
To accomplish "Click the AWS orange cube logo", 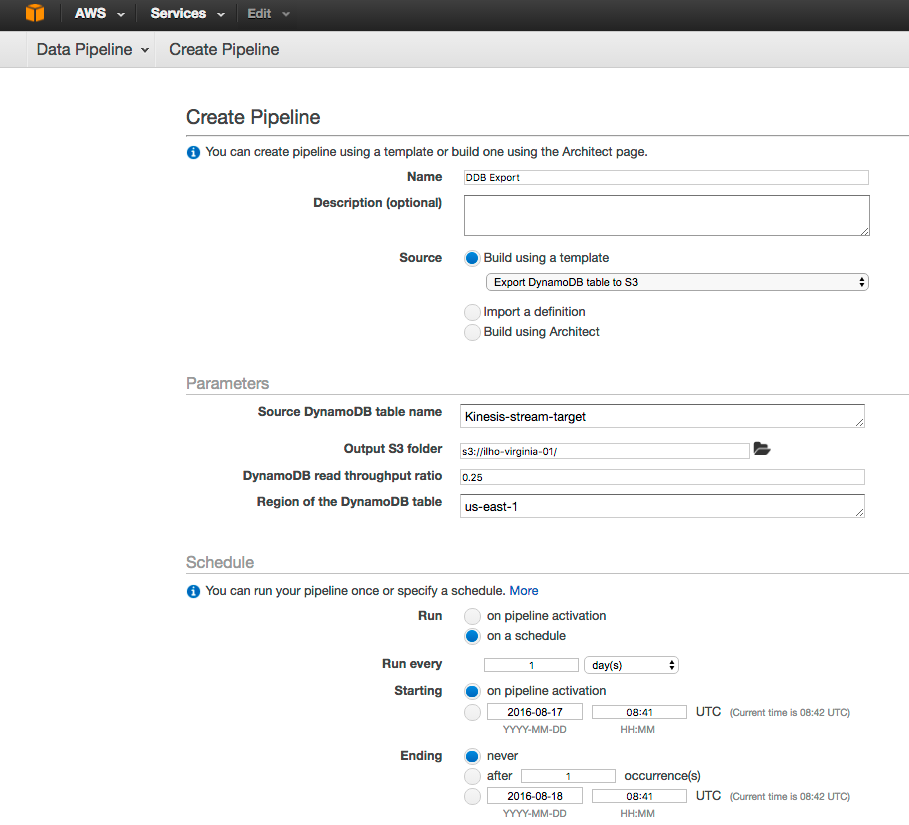I will click(x=35, y=13).
